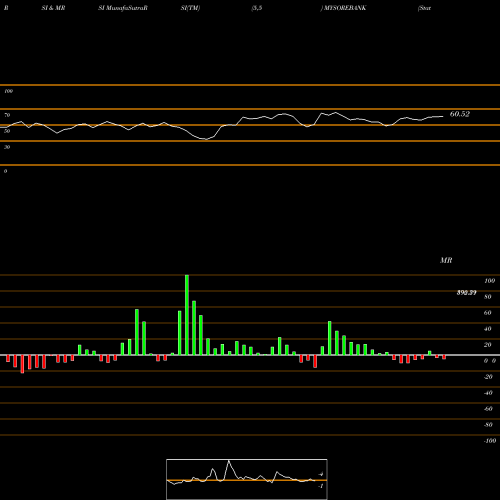Click the end of the RSI line

(x=443, y=116)
